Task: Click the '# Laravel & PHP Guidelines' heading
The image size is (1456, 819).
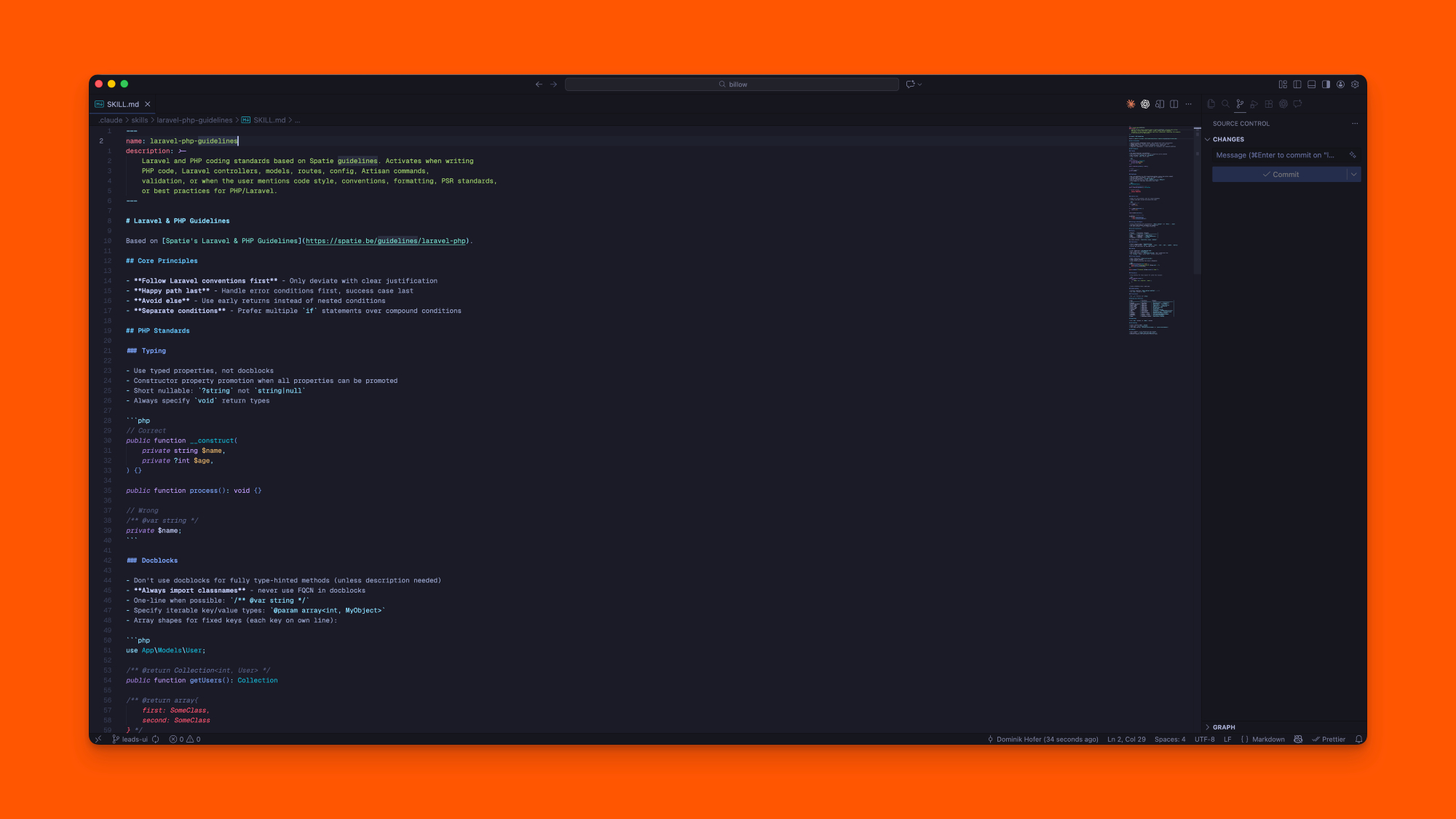Action: coord(178,221)
